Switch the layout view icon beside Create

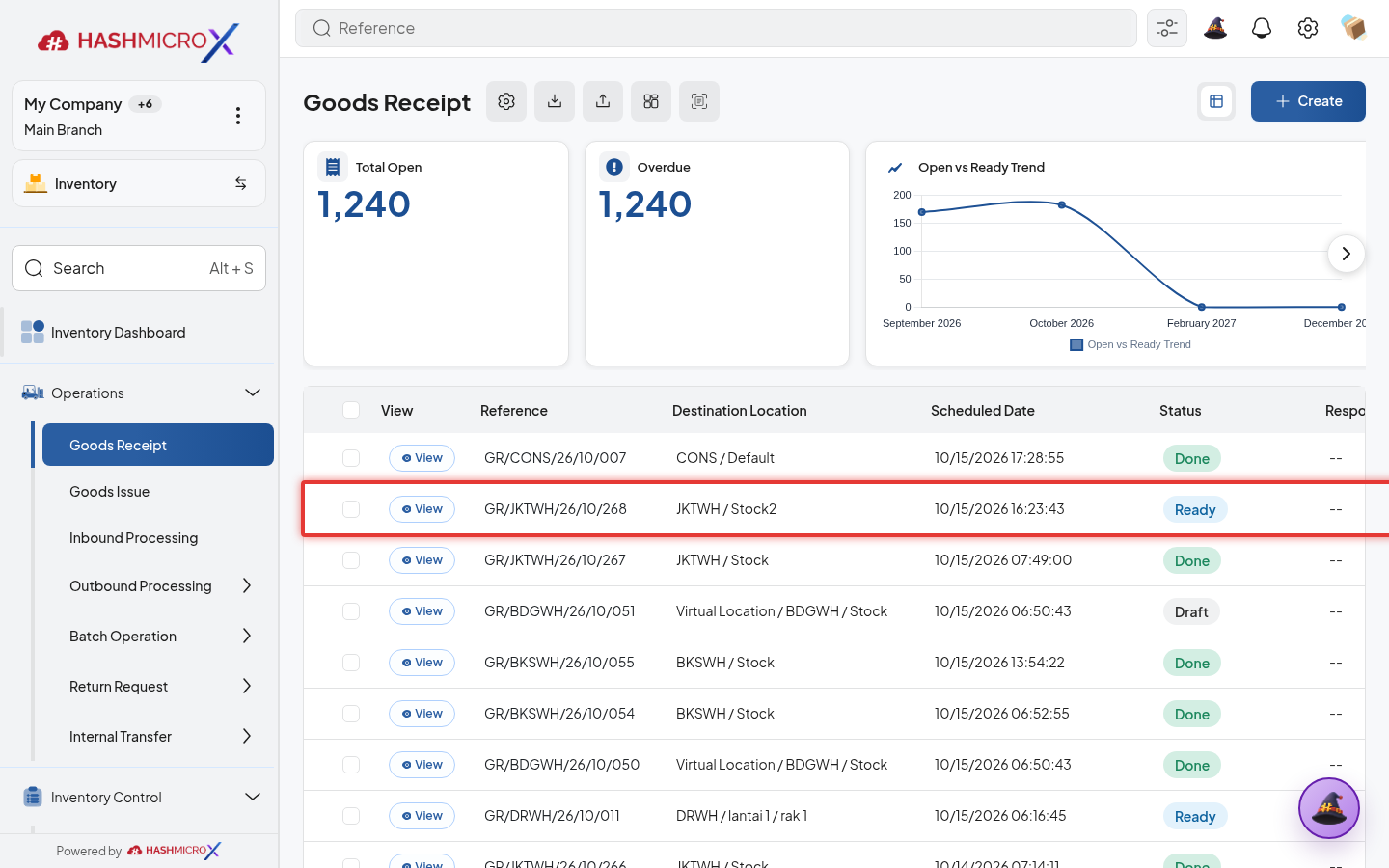click(x=1216, y=101)
